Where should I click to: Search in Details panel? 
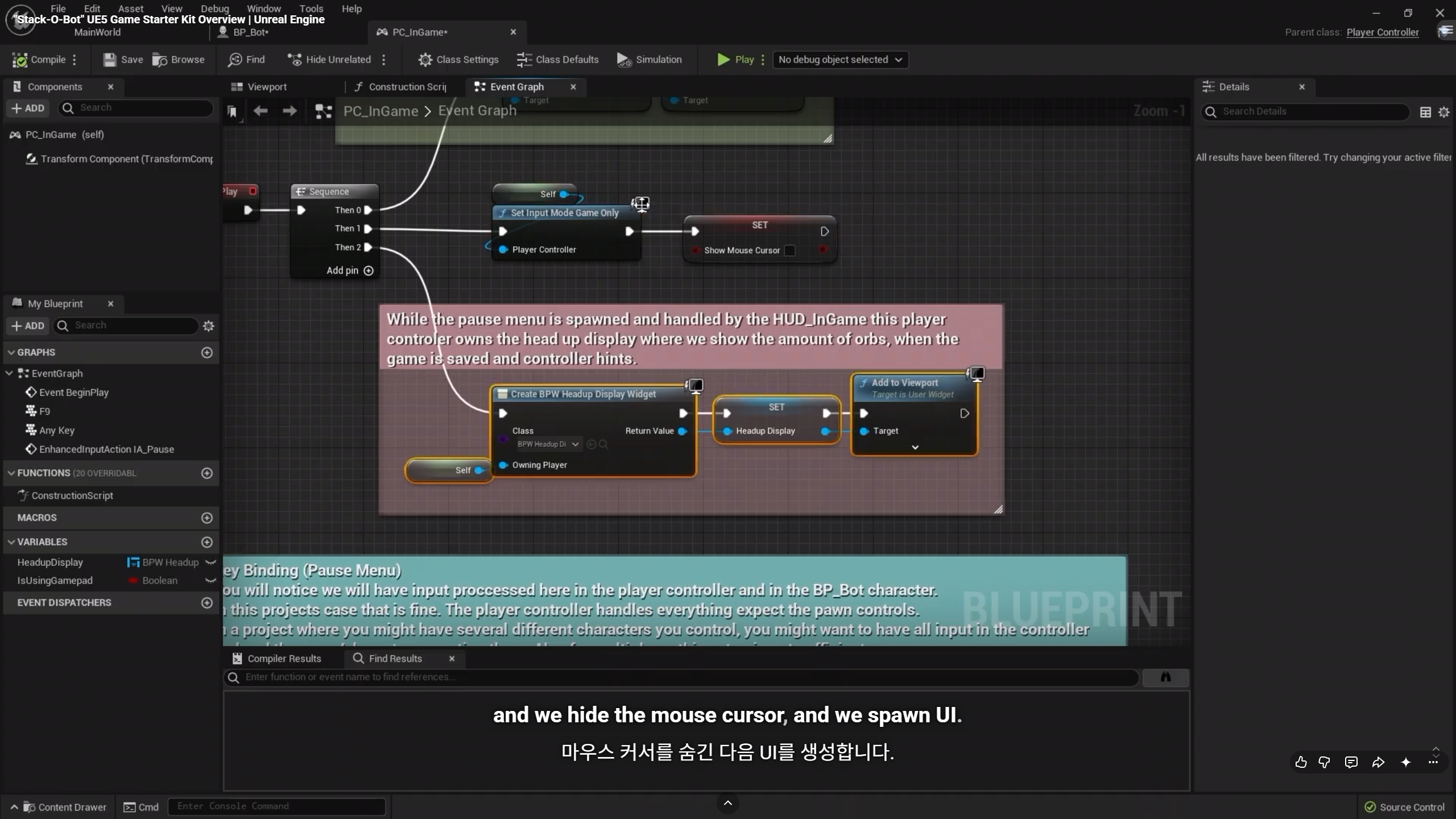coord(1305,112)
